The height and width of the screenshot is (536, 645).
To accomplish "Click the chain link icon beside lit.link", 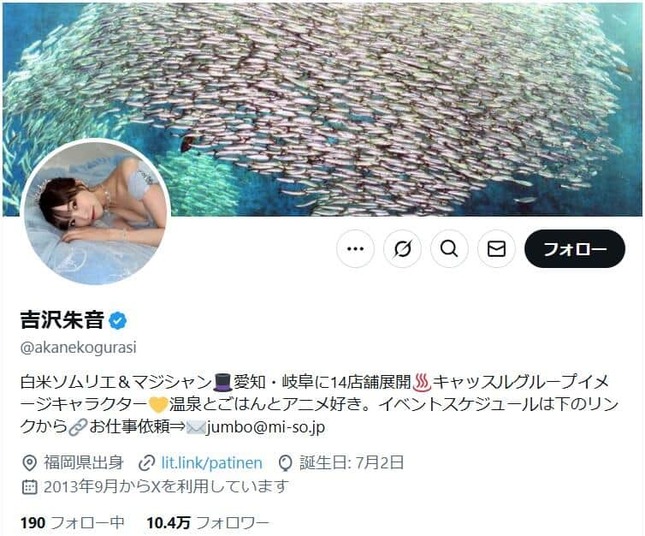I will [x=146, y=463].
